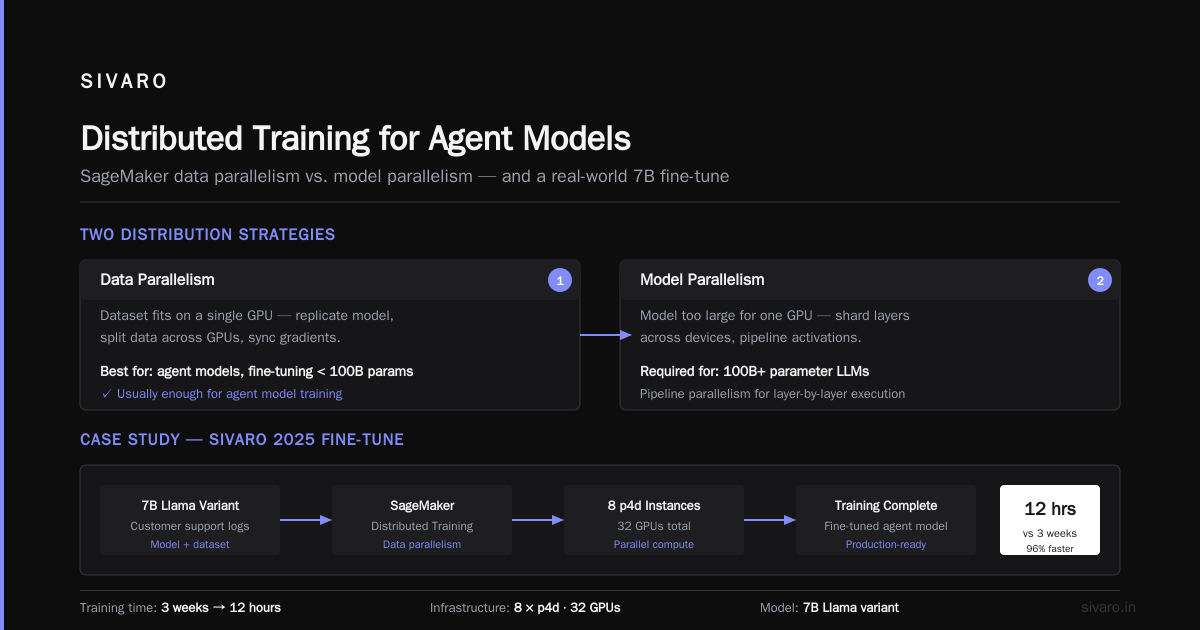Click the number 2 badge on Model Parallelism

(1100, 281)
